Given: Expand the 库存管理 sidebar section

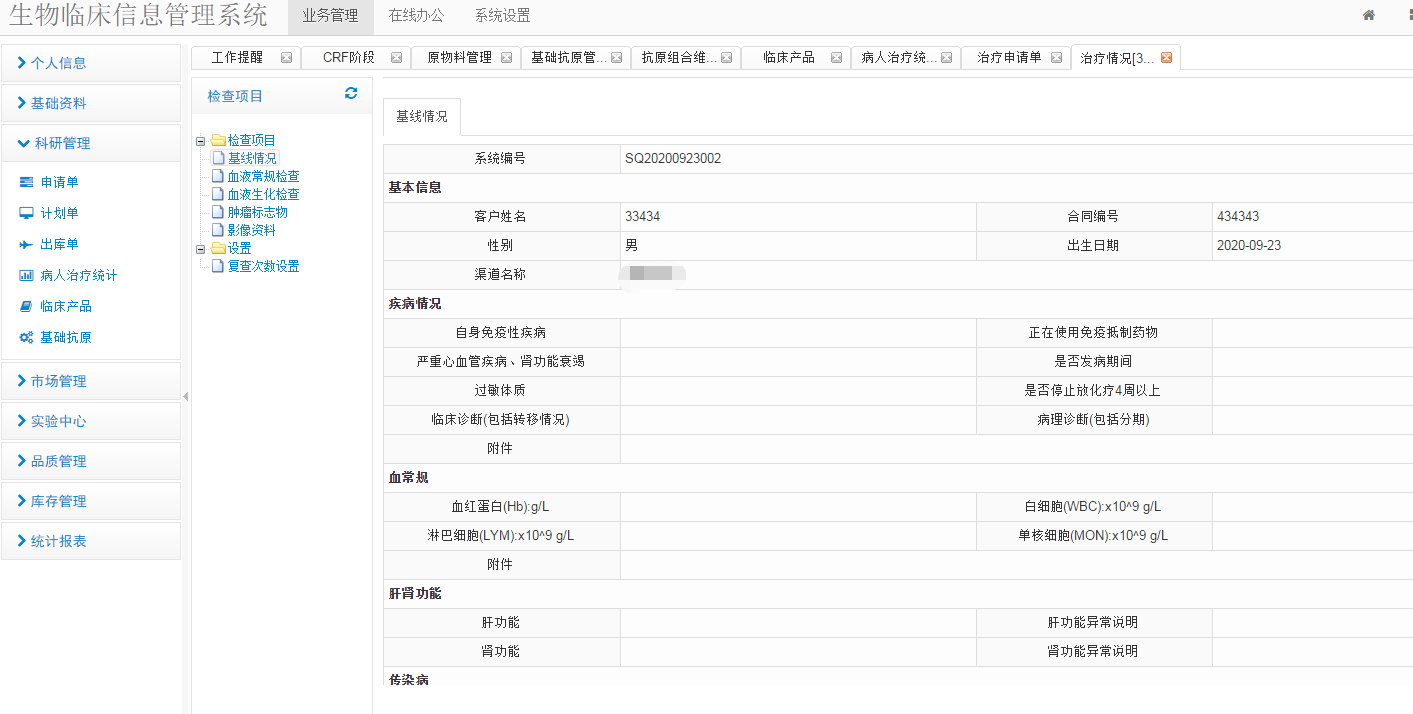Looking at the screenshot, I should coord(58,501).
